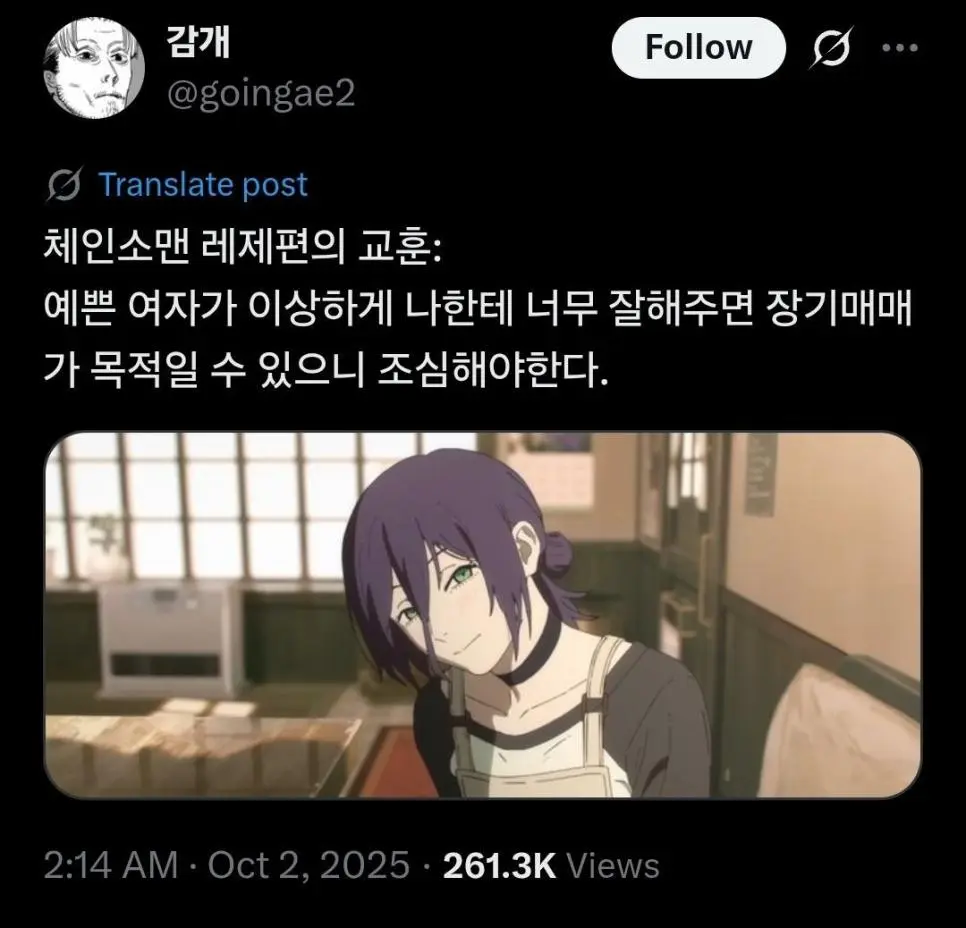Follow the @goingae2 account
This screenshot has height=928, width=966.
tap(699, 47)
